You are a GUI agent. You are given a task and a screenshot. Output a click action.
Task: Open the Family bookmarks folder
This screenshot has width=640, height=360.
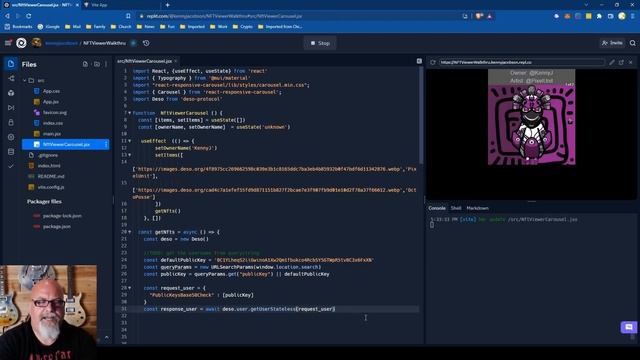(96, 27)
